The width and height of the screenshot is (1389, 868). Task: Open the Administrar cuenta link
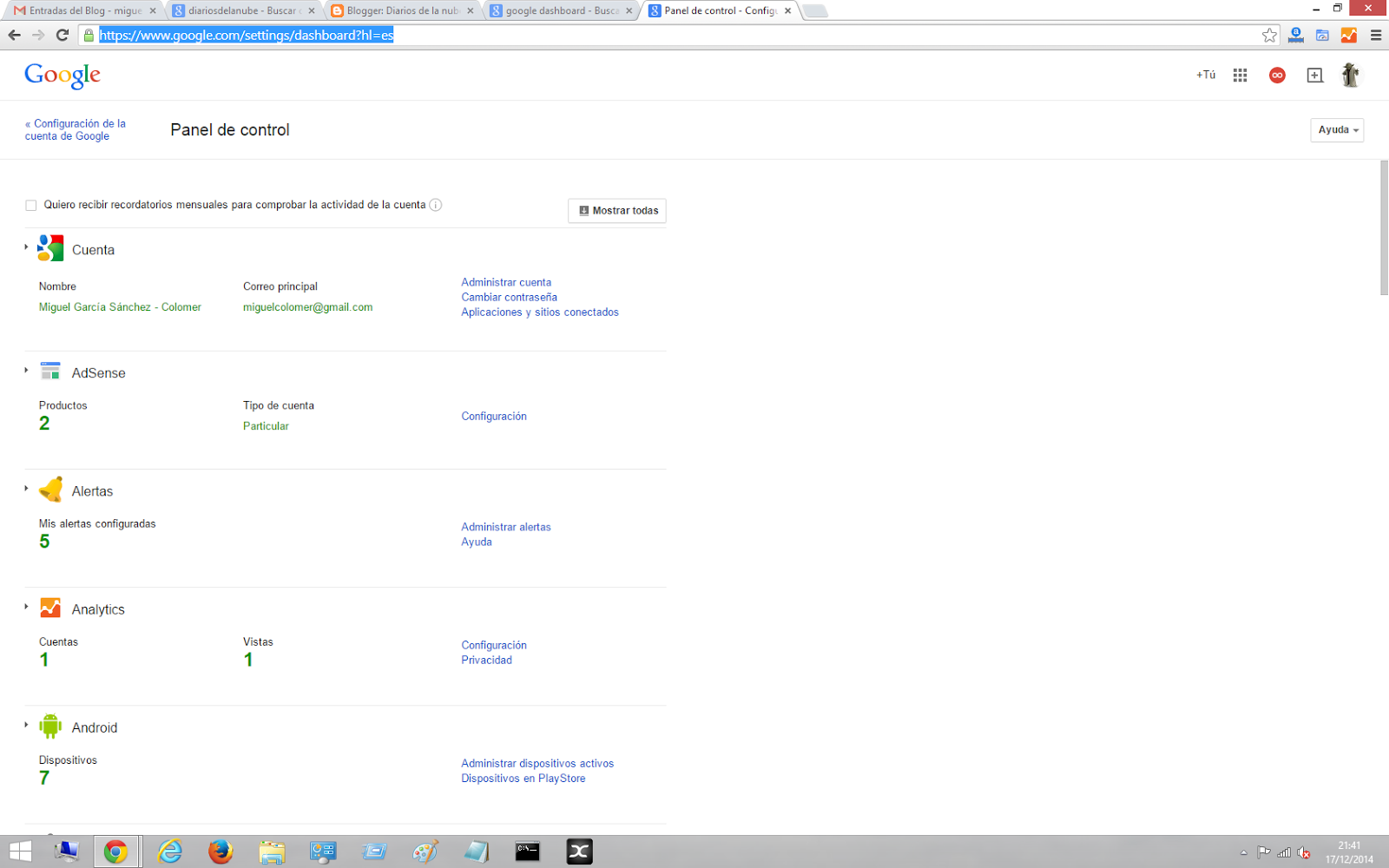click(x=506, y=282)
